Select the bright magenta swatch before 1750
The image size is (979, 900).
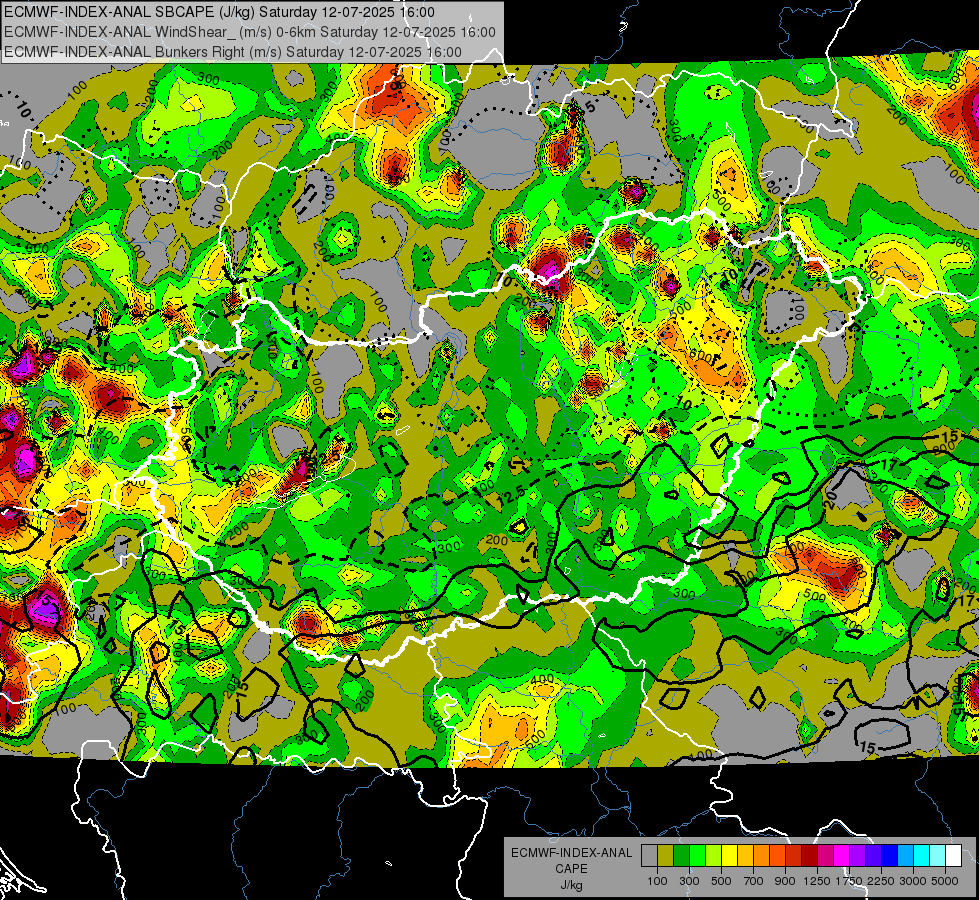pyautogui.click(x=842, y=856)
